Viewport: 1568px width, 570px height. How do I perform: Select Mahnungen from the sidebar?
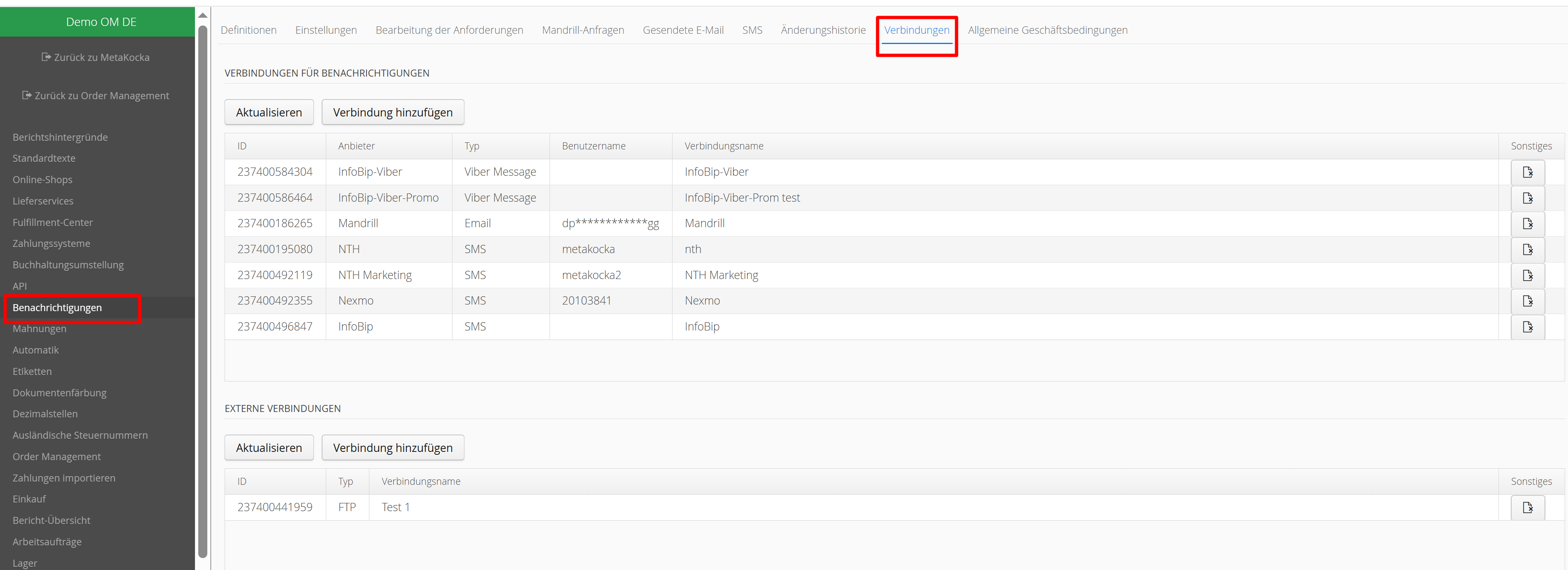point(39,329)
